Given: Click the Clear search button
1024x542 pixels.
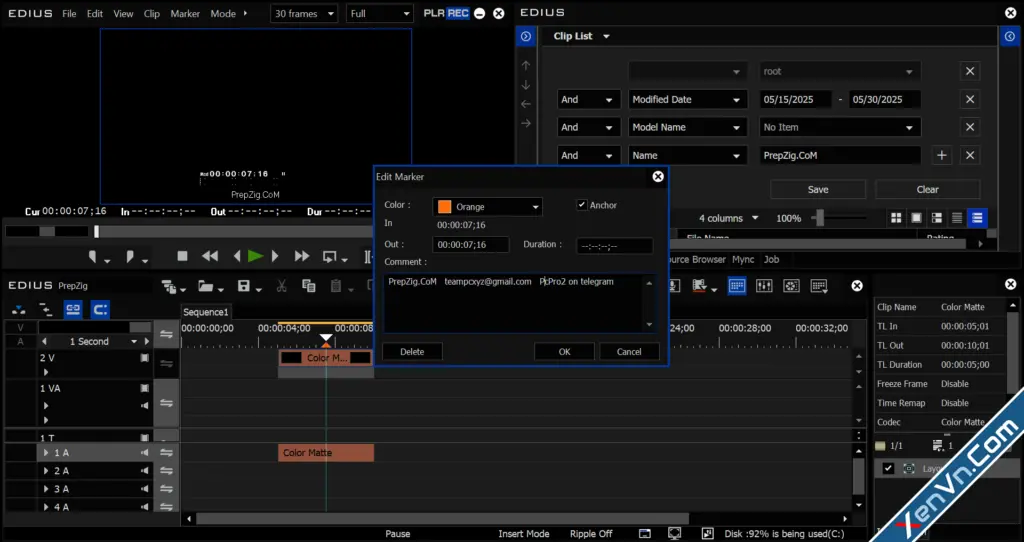Looking at the screenshot, I should pyautogui.click(x=927, y=189).
